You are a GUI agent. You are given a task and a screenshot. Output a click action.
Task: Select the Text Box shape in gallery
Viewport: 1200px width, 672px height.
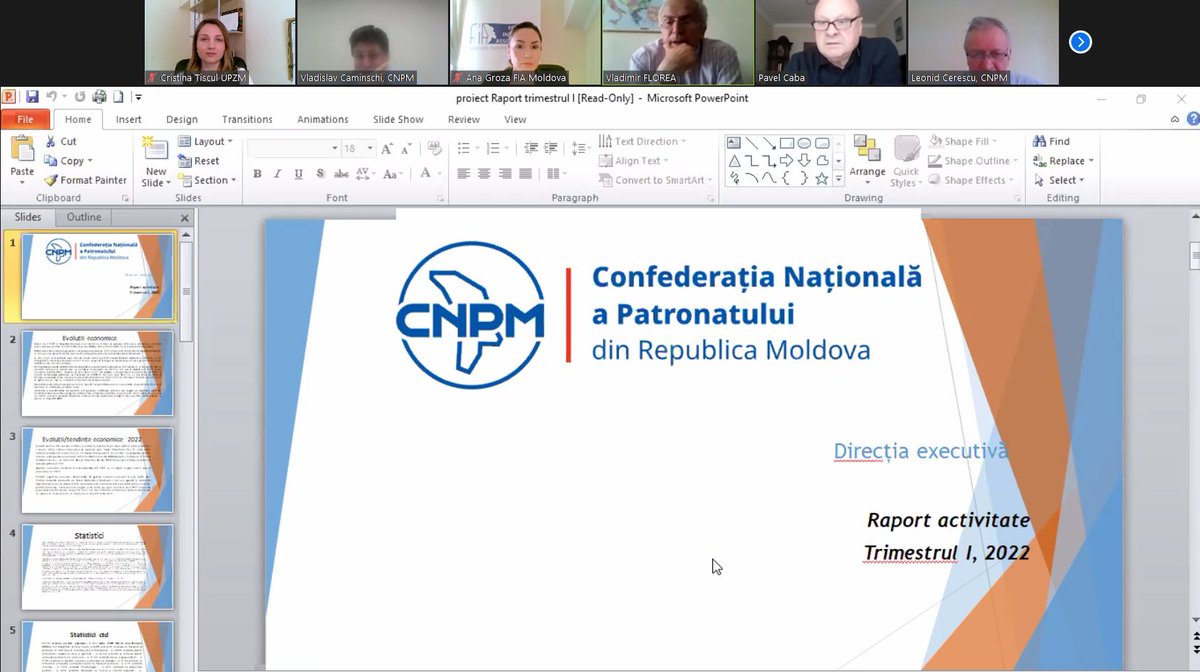[x=734, y=143]
